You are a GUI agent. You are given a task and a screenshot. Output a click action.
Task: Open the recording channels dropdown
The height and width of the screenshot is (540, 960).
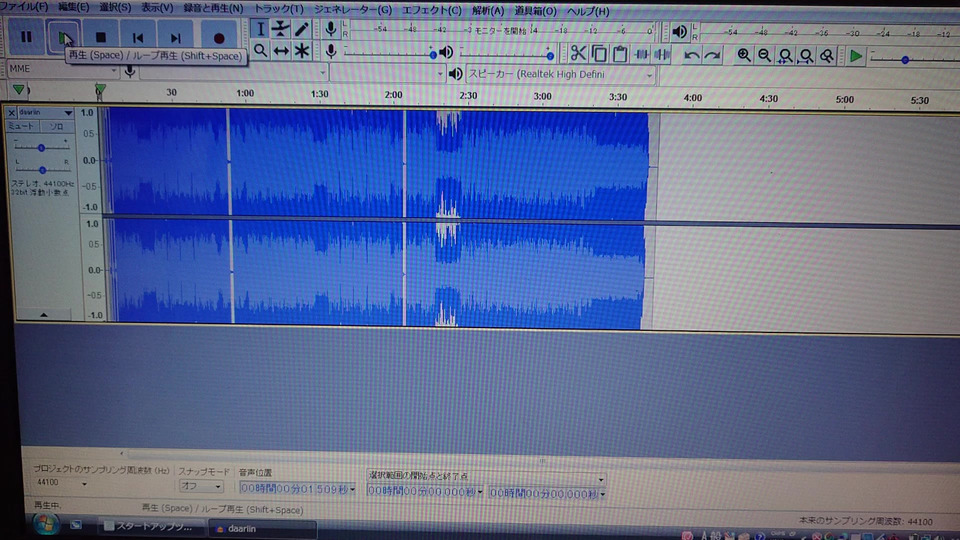point(388,73)
